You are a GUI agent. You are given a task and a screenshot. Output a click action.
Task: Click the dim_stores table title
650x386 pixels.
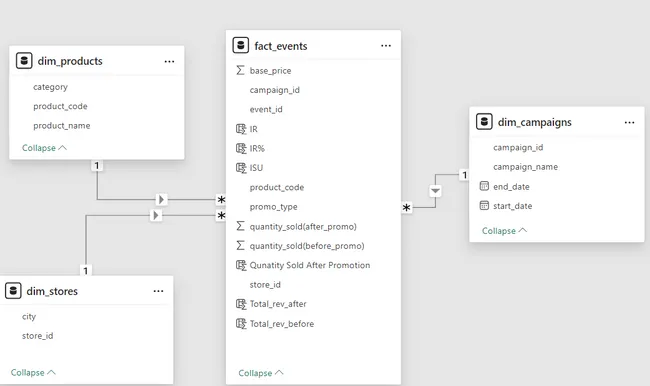pos(52,291)
